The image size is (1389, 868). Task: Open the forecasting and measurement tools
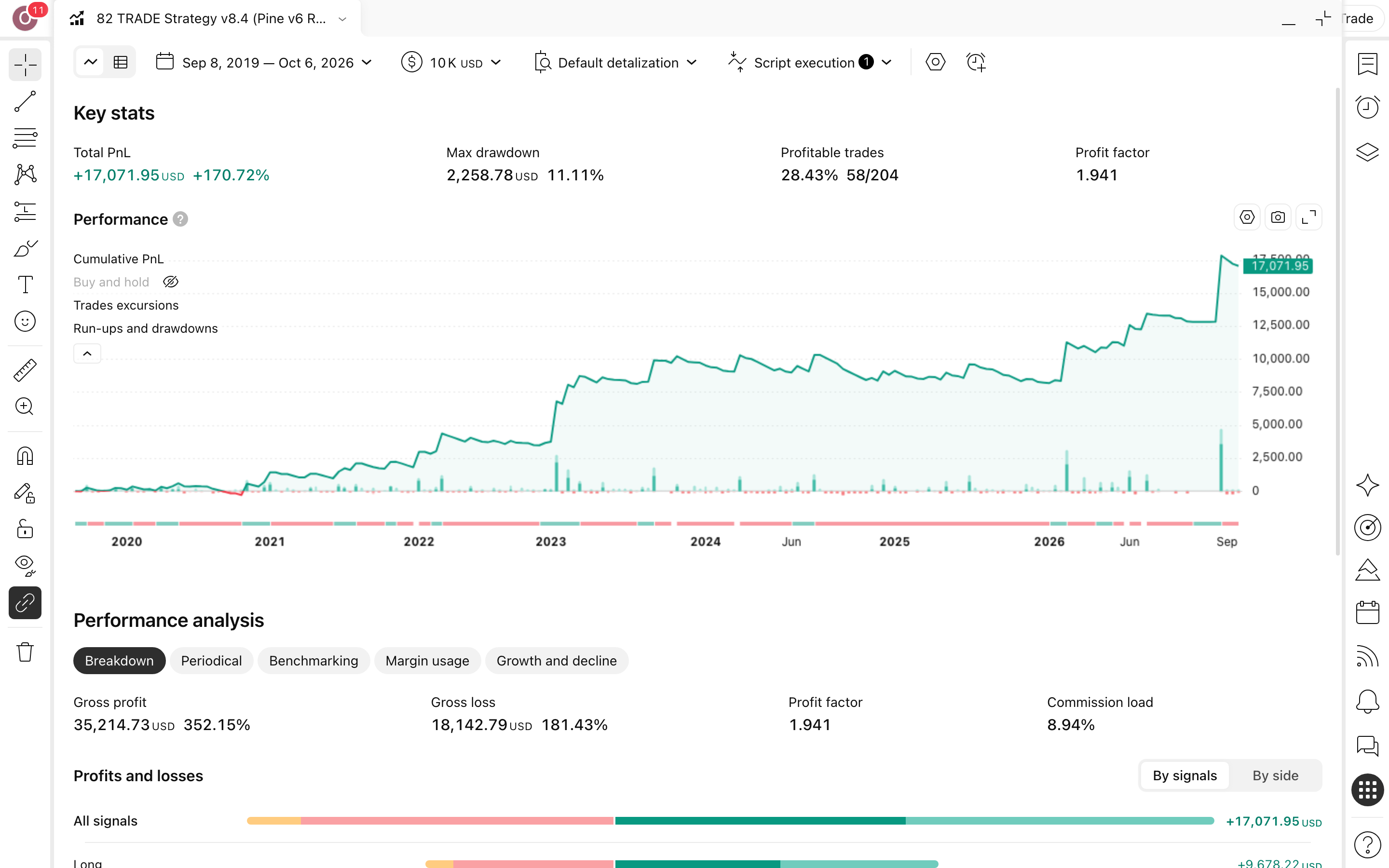pos(25,211)
